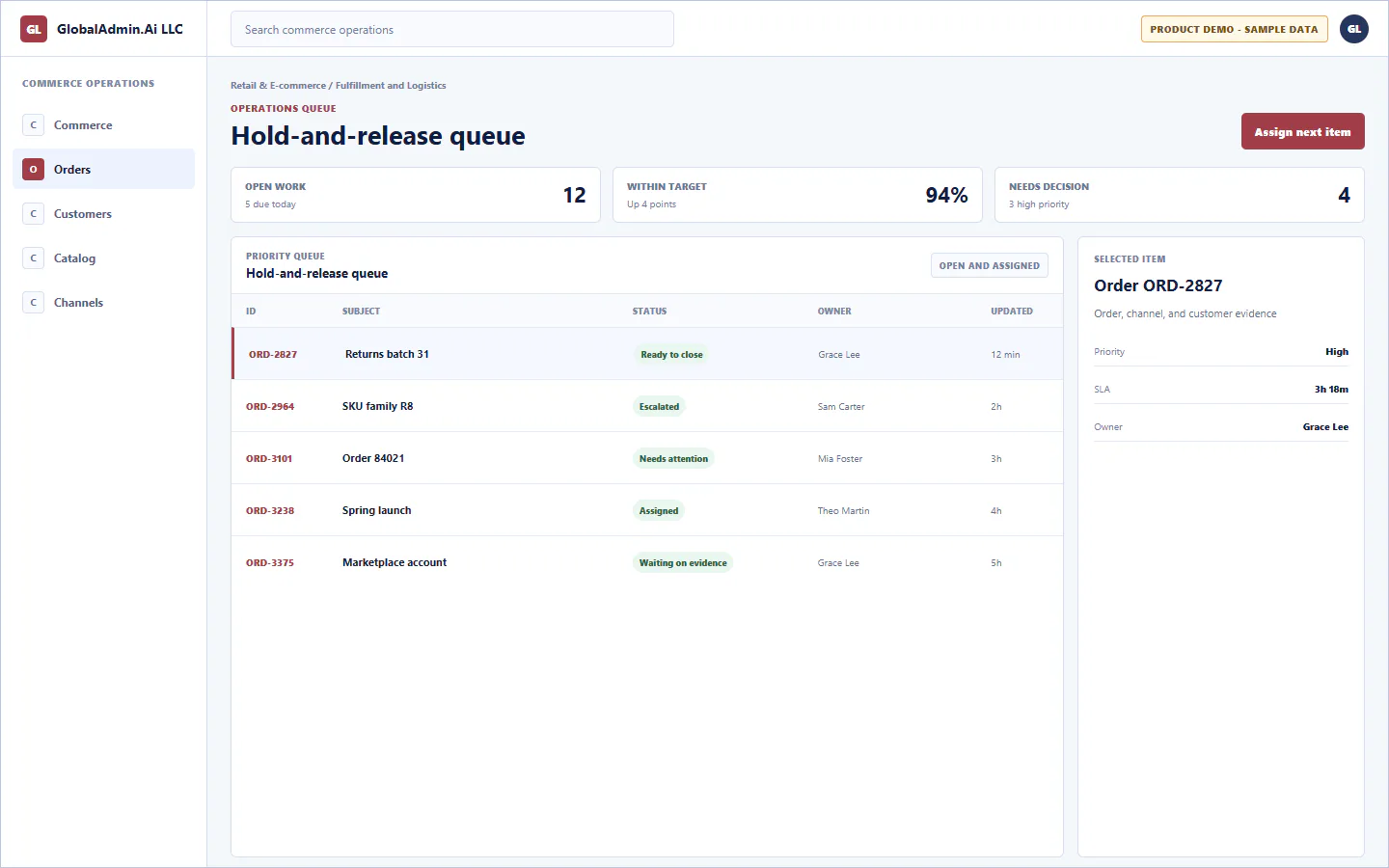Select the Returns batch 31 subject
Image resolution: width=1389 pixels, height=868 pixels.
point(387,354)
